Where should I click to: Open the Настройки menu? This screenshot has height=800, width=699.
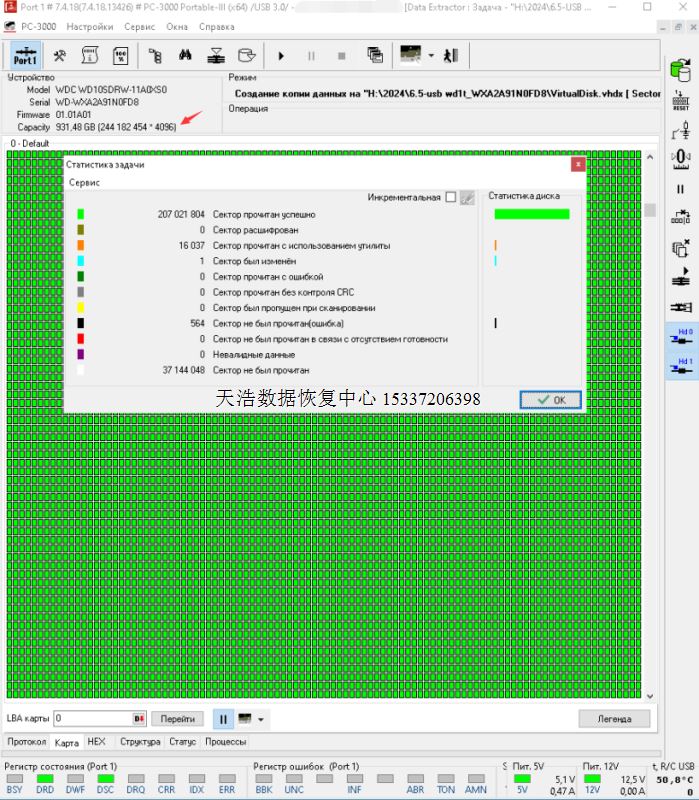click(89, 27)
